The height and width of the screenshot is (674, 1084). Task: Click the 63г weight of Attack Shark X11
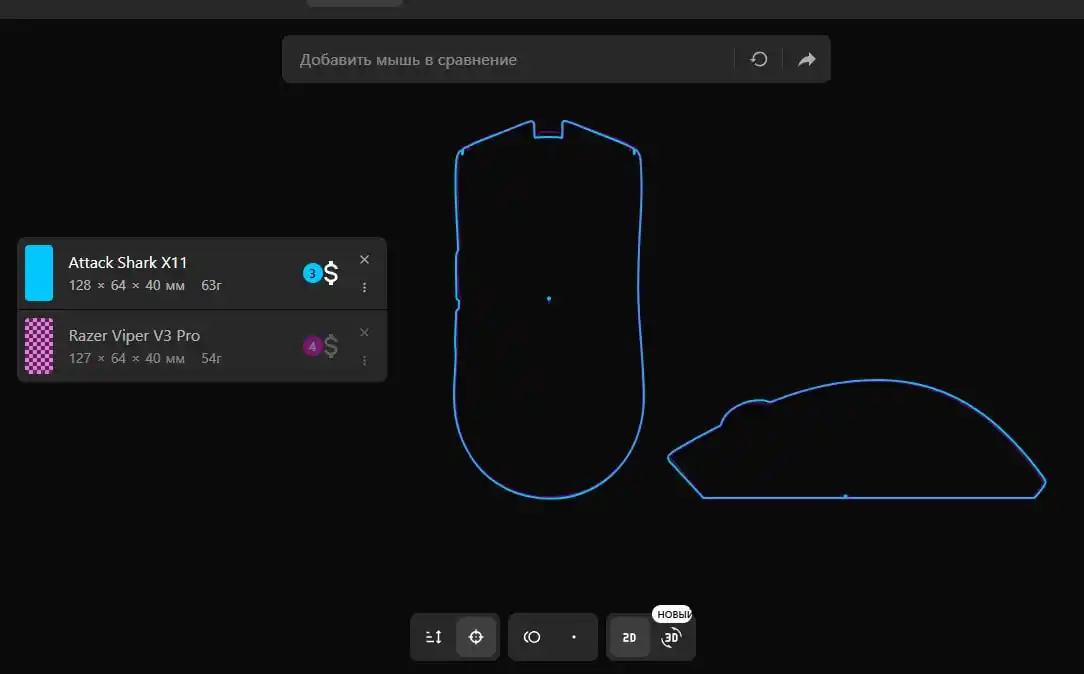click(212, 285)
